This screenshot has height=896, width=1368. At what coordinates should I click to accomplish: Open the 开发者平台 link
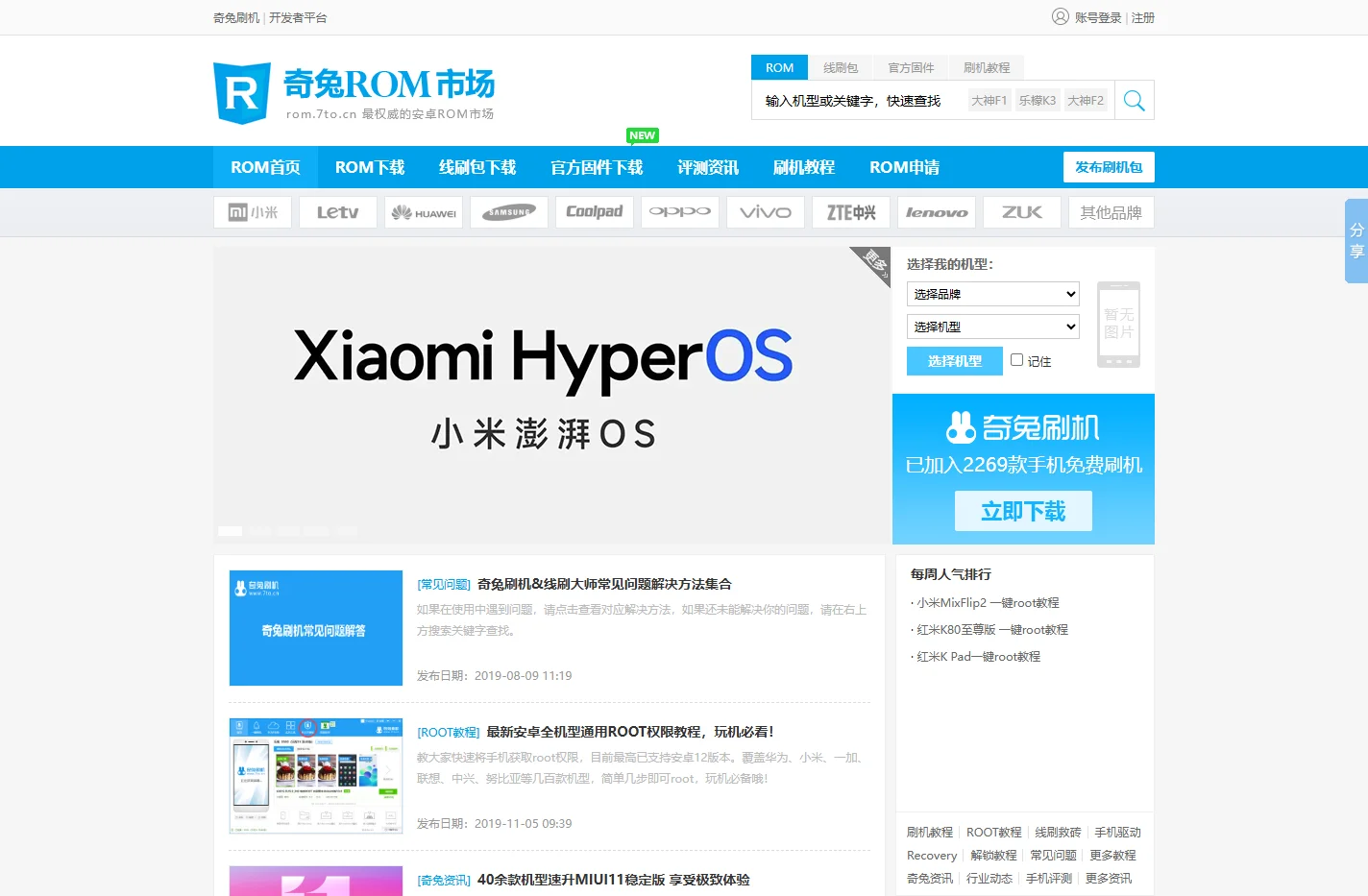coord(298,17)
